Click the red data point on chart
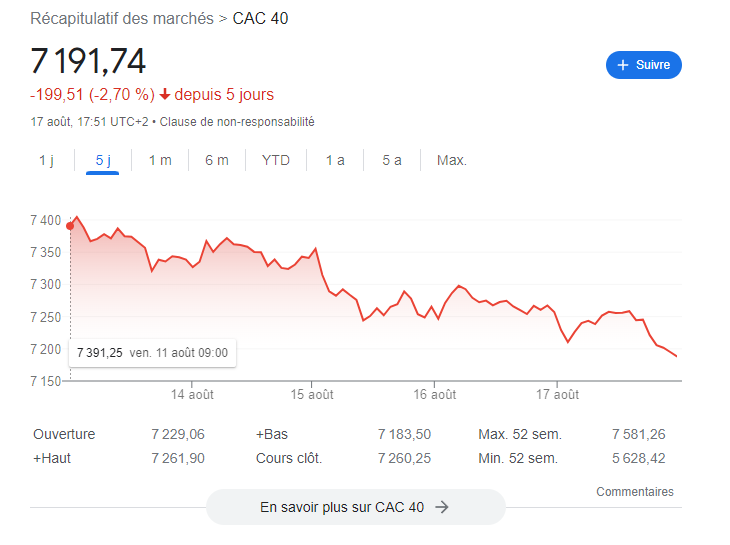The width and height of the screenshot is (730, 545). (x=70, y=226)
